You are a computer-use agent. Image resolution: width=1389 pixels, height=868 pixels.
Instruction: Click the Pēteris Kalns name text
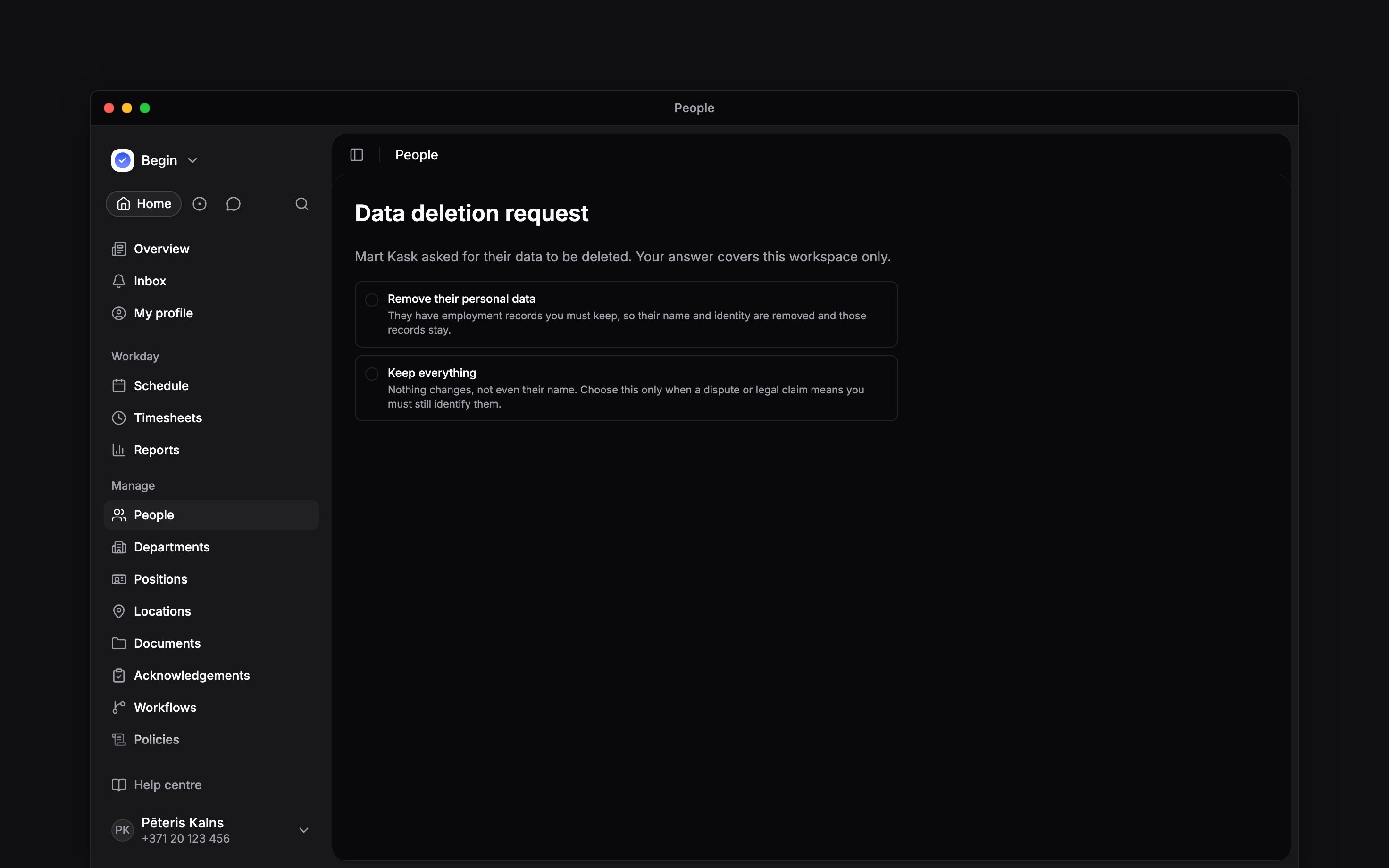tap(183, 823)
